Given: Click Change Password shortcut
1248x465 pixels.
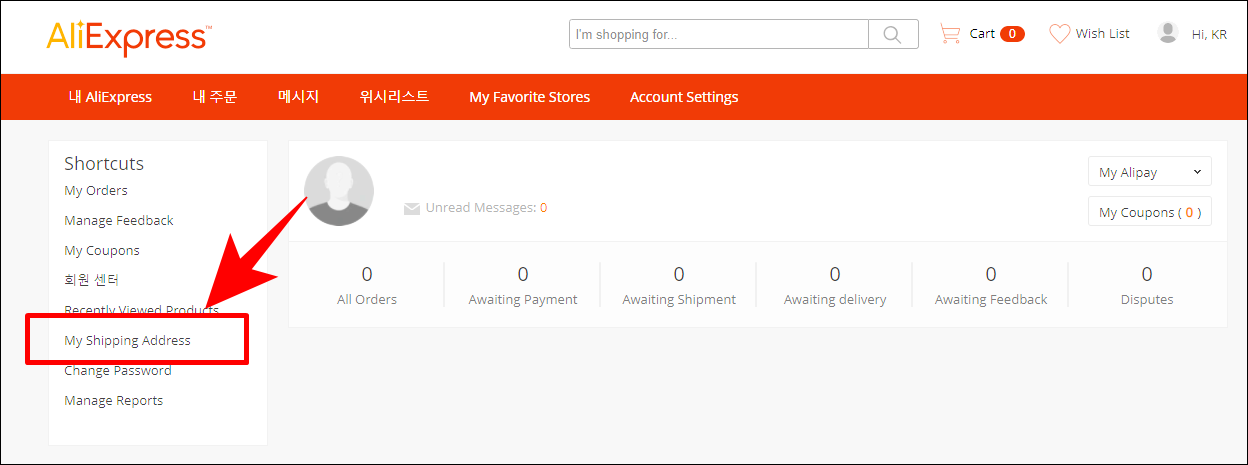Looking at the screenshot, I should 118,370.
